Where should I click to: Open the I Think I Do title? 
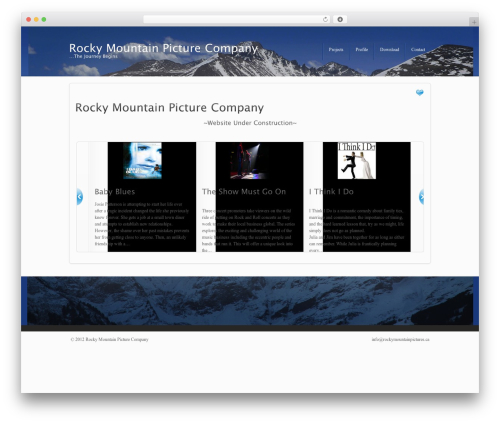click(331, 192)
